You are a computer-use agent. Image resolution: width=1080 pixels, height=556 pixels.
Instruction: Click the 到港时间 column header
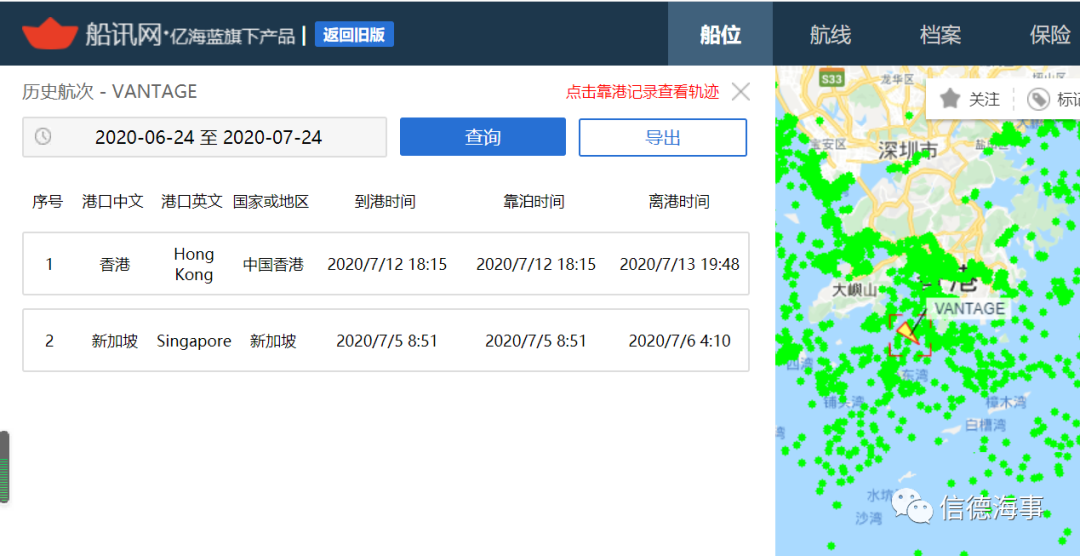(385, 202)
